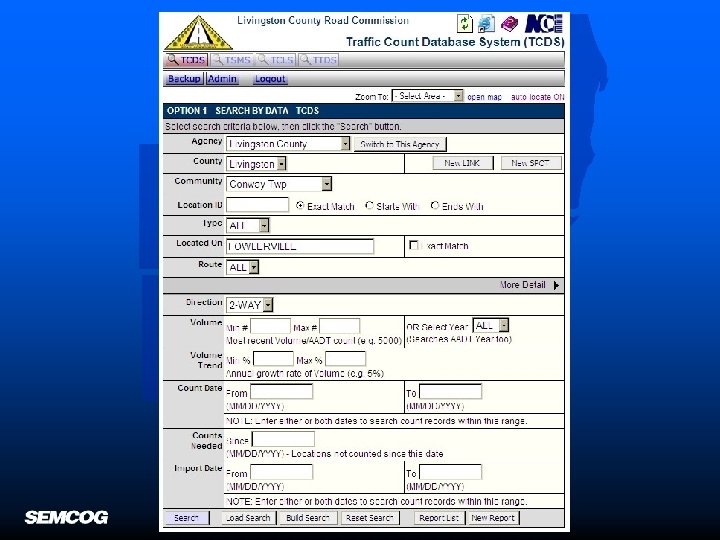Open the County dropdown

point(256,164)
